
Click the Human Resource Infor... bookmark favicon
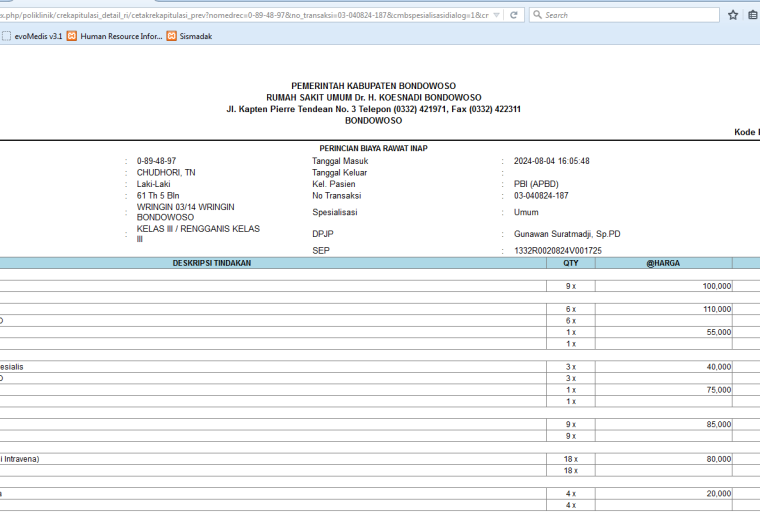pos(72,36)
